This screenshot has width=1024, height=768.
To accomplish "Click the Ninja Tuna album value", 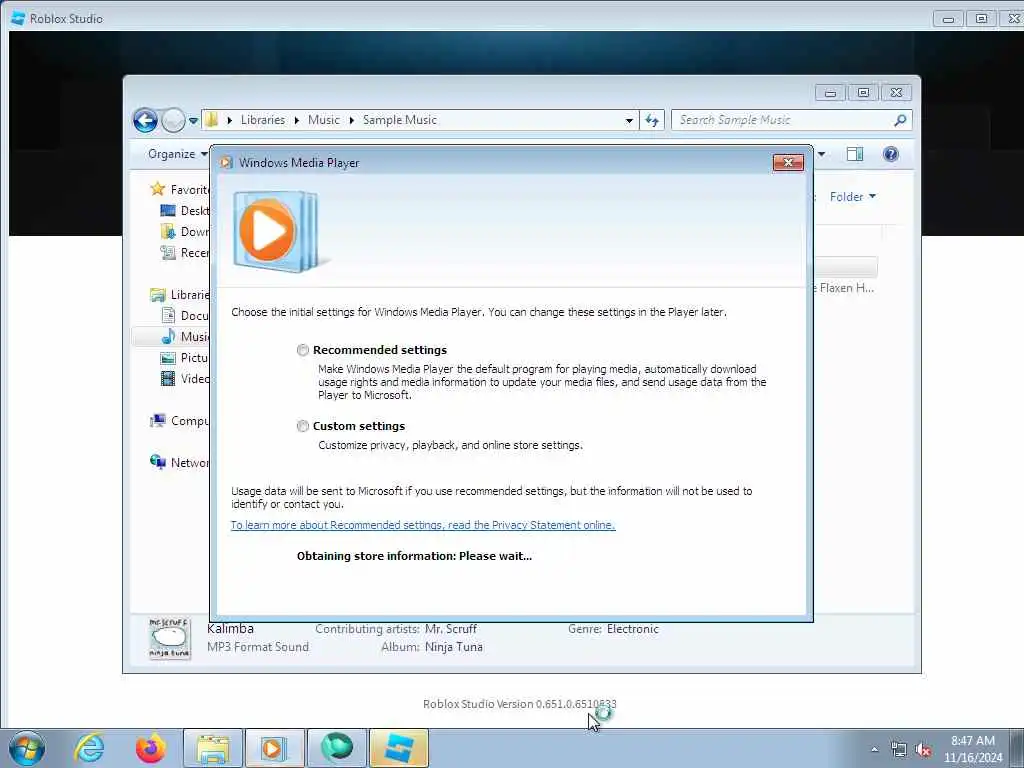I will (454, 647).
